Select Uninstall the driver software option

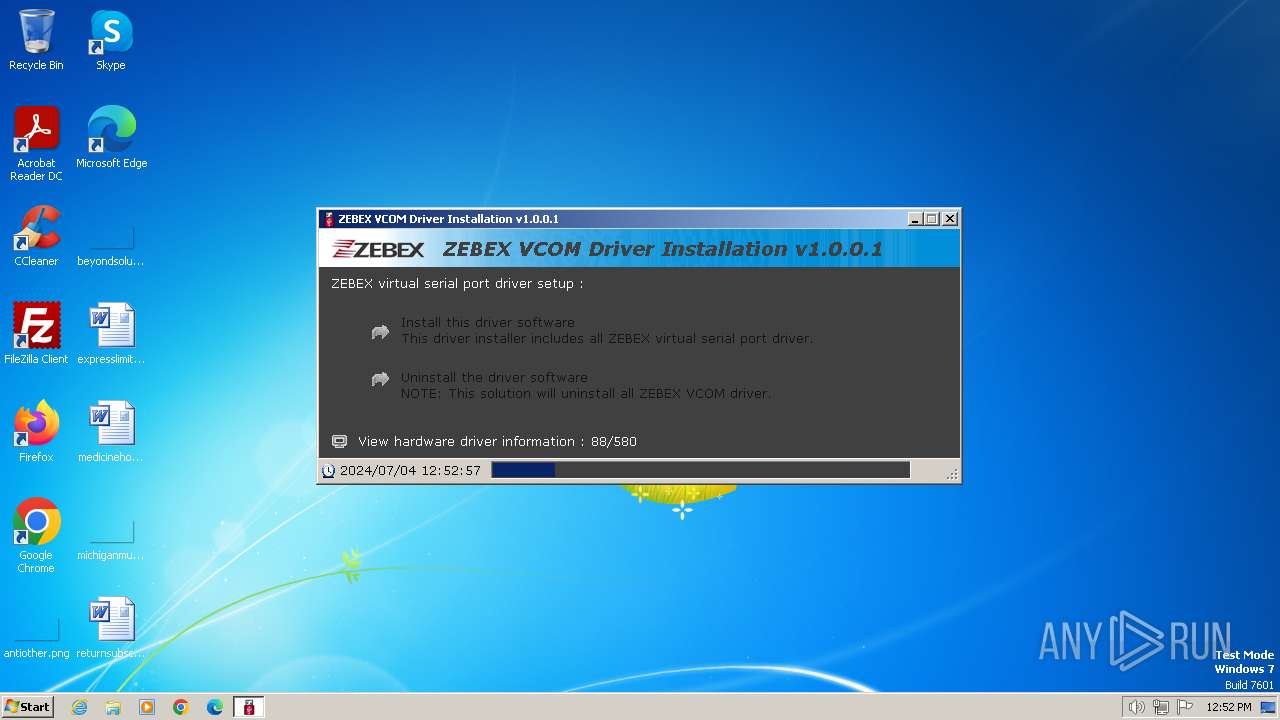586,385
